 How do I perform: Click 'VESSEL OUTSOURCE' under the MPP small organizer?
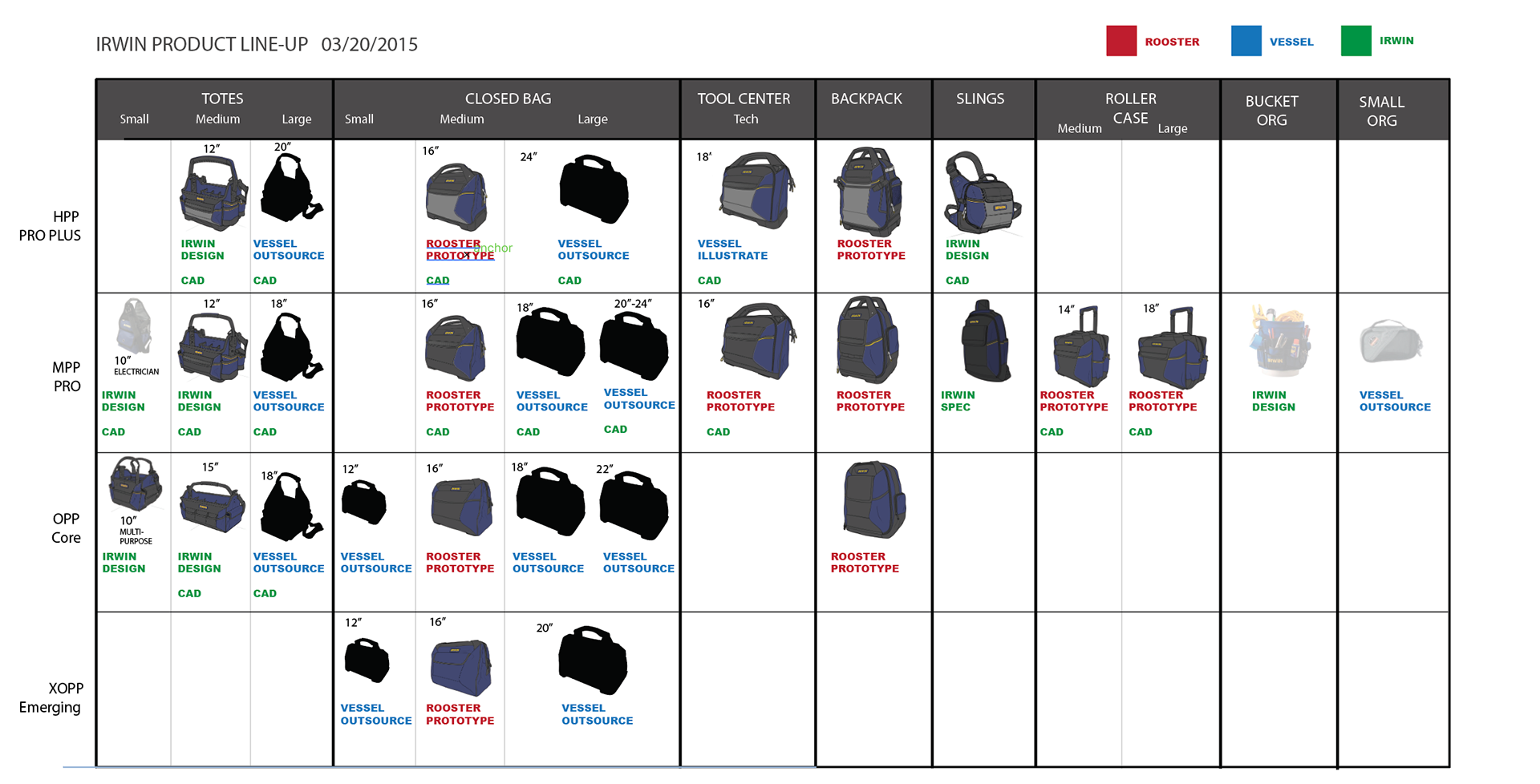pos(1395,401)
